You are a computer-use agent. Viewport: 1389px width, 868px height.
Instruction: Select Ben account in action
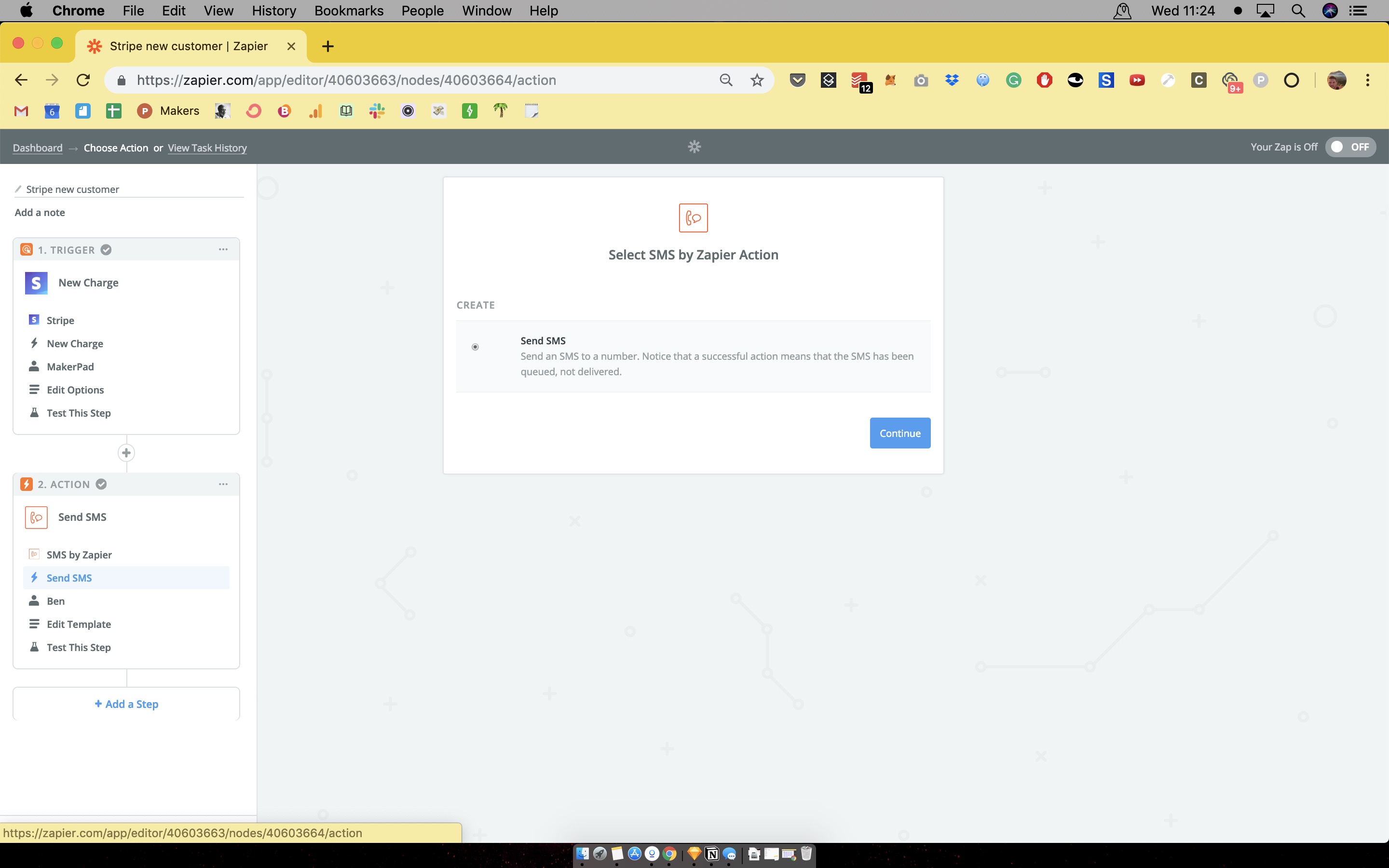tap(126, 601)
